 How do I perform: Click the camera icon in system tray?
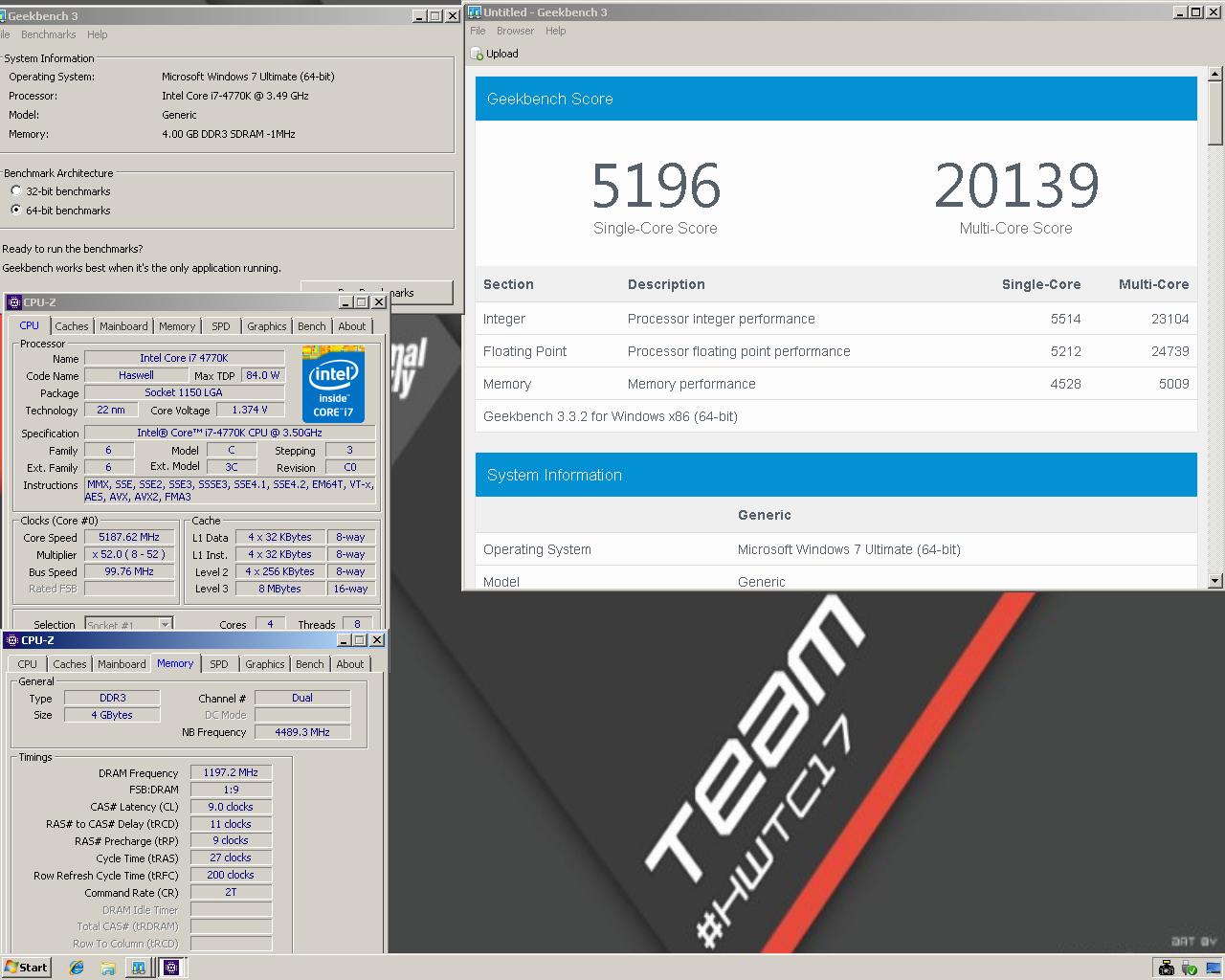[x=1166, y=968]
